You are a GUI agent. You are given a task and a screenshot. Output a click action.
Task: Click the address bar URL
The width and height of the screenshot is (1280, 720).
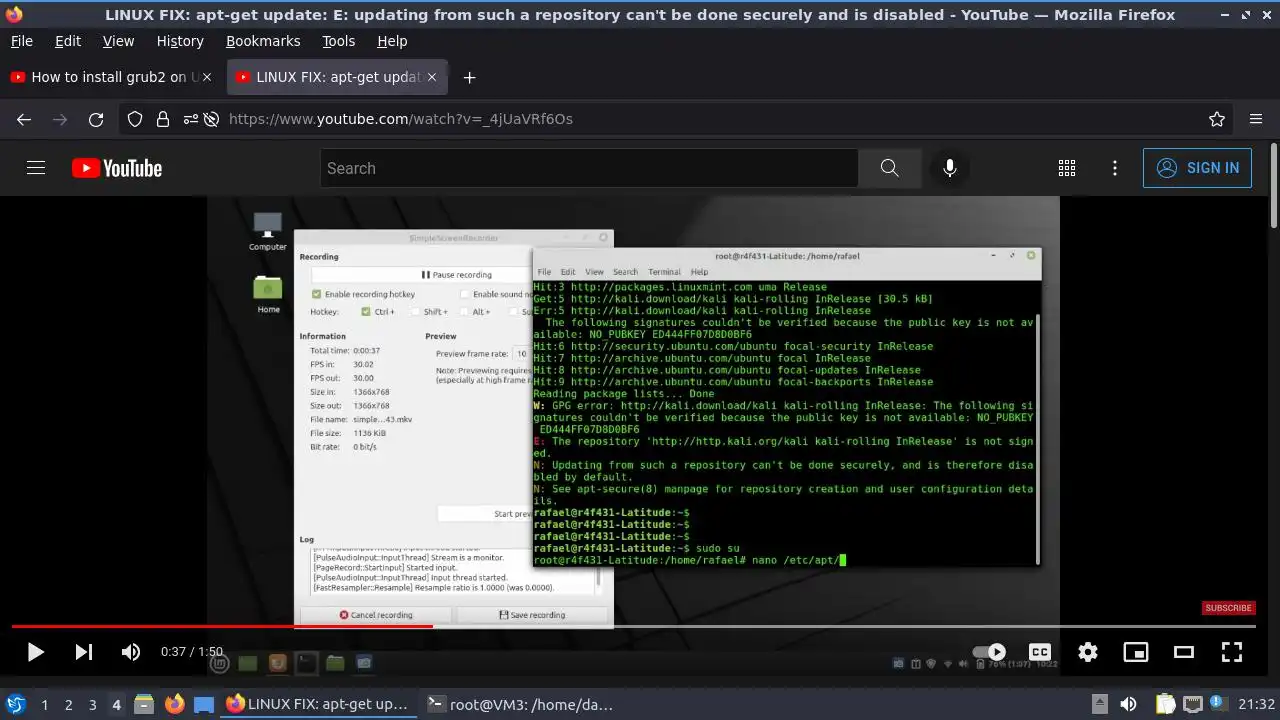tap(401, 119)
